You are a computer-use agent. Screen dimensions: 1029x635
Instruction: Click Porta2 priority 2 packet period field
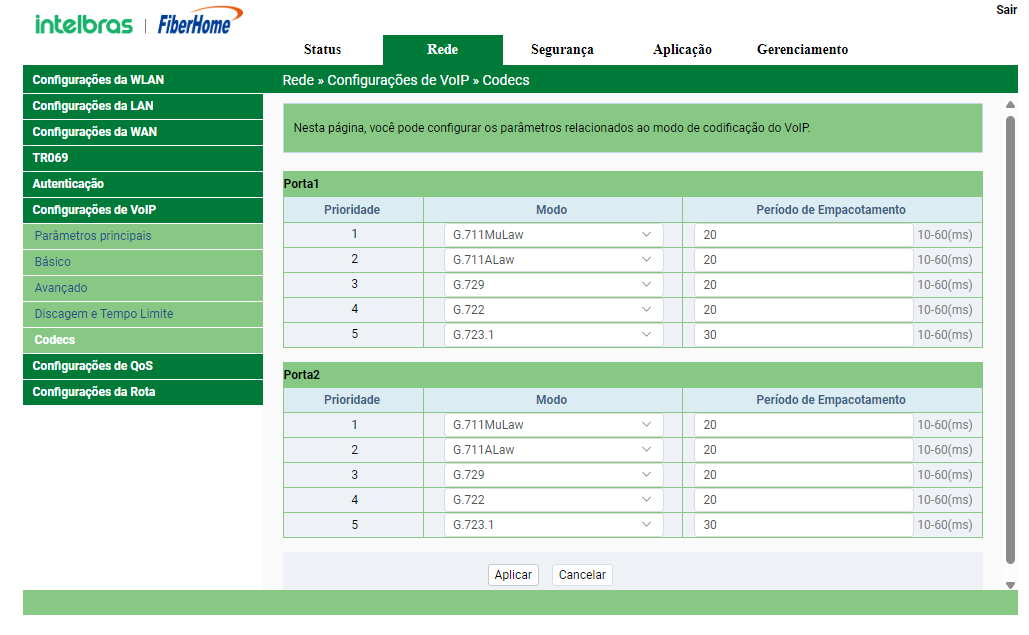(803, 450)
